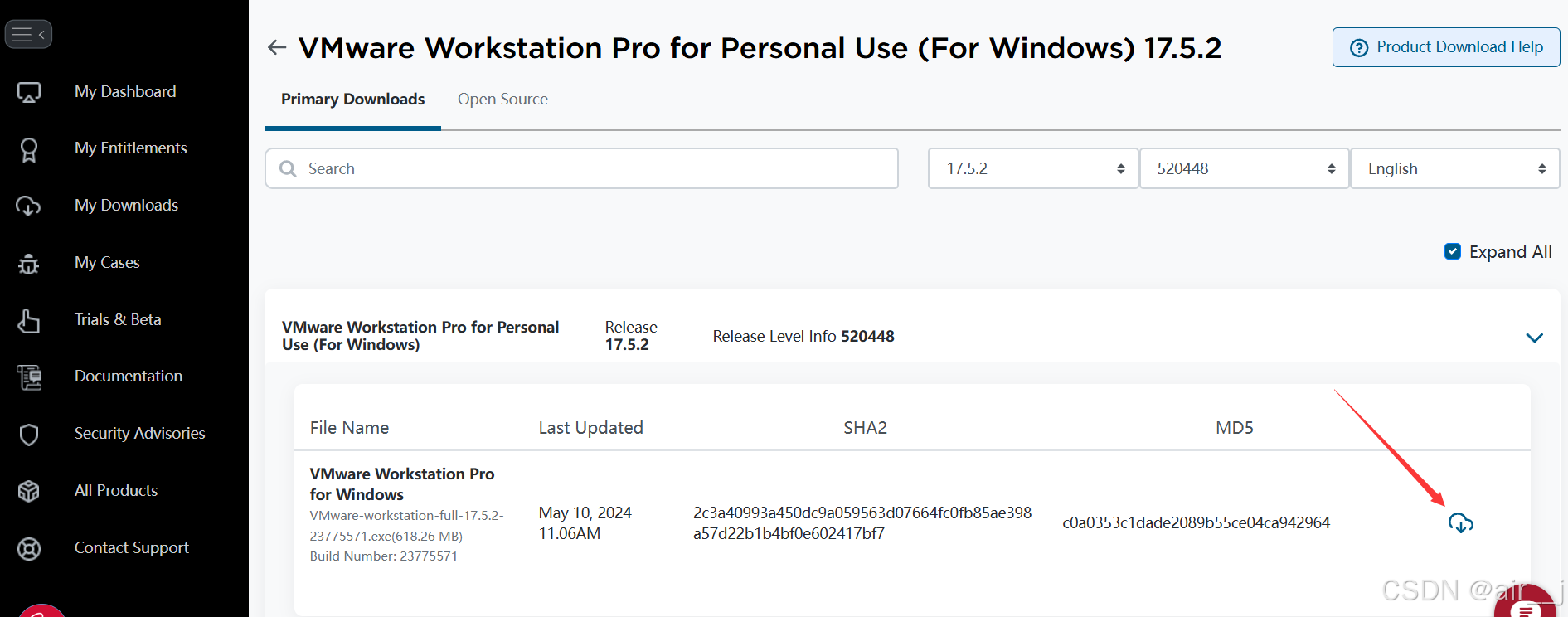Click the My Dashboard monitor icon
Screen dimensions: 1568x617
pos(29,92)
